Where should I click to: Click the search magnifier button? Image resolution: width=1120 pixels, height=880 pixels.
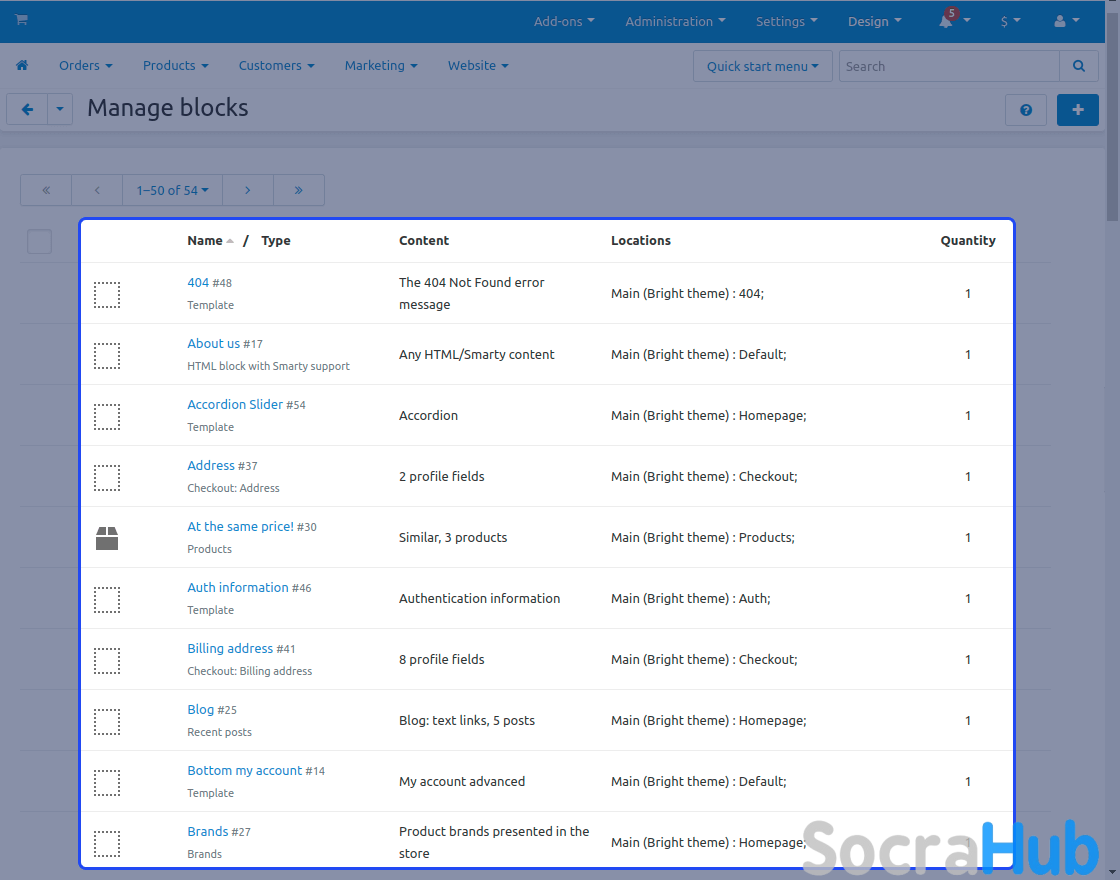point(1078,66)
